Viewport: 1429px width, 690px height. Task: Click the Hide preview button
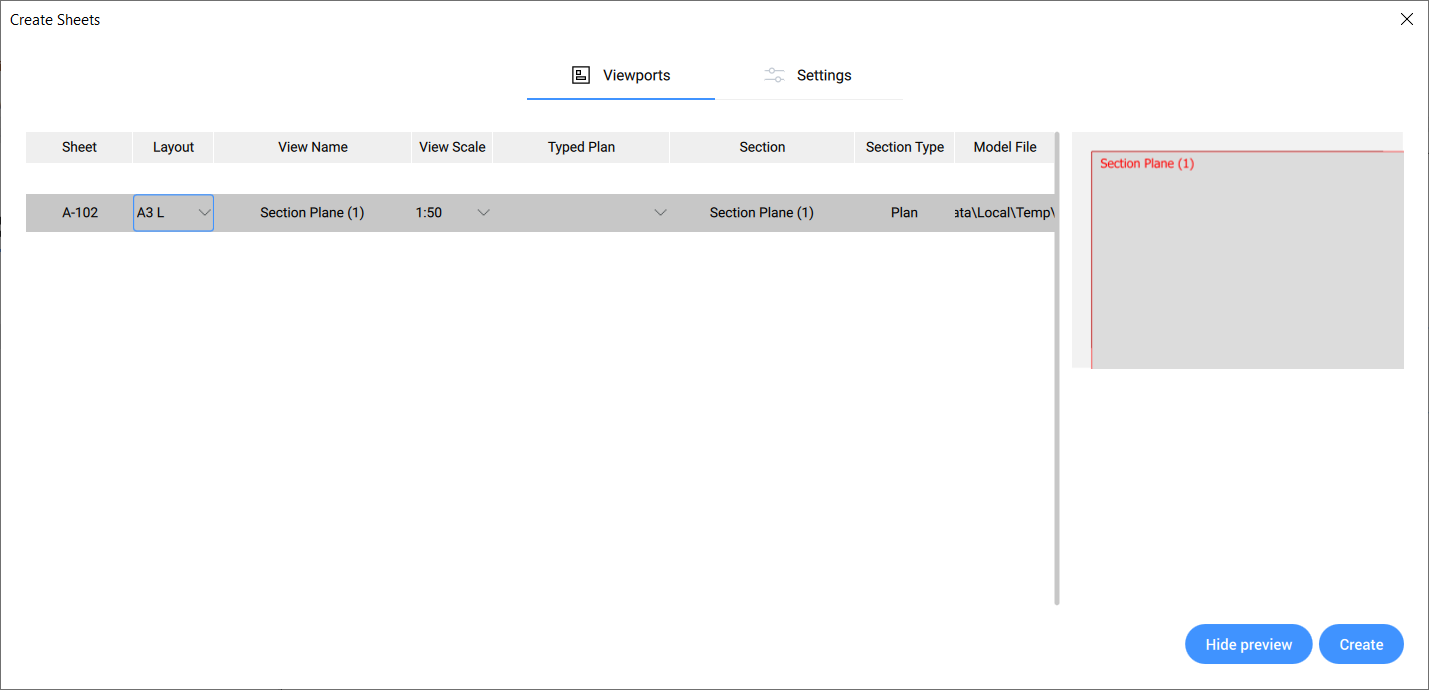click(x=1248, y=645)
